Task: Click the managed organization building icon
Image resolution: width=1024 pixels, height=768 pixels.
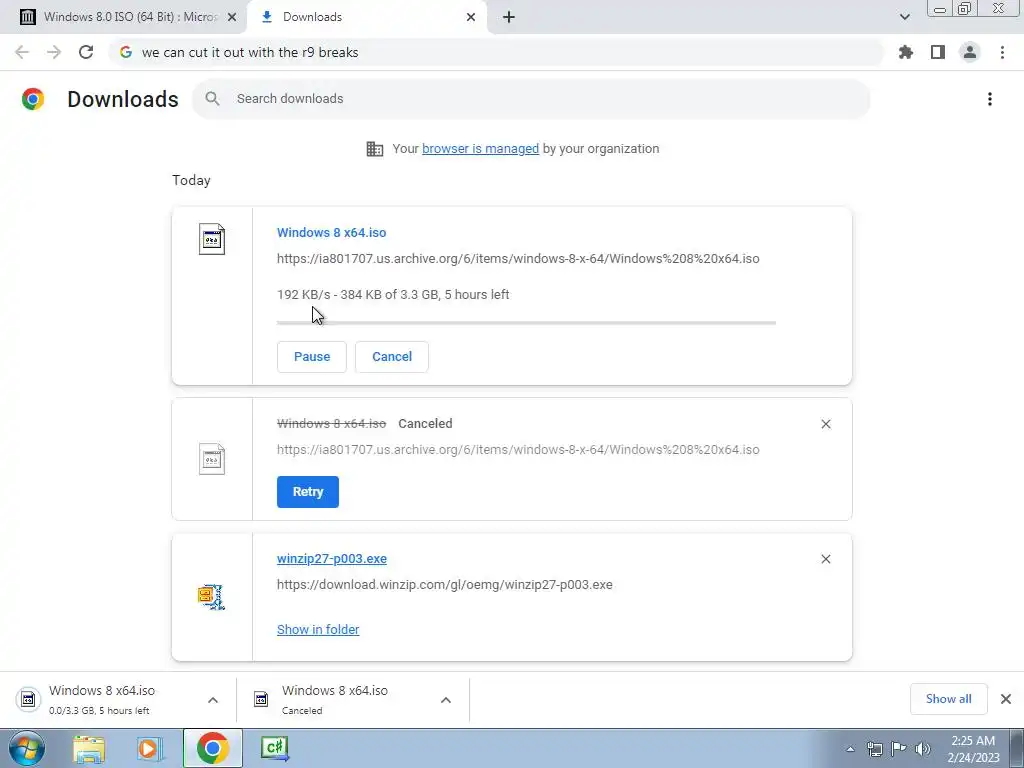Action: pyautogui.click(x=375, y=149)
